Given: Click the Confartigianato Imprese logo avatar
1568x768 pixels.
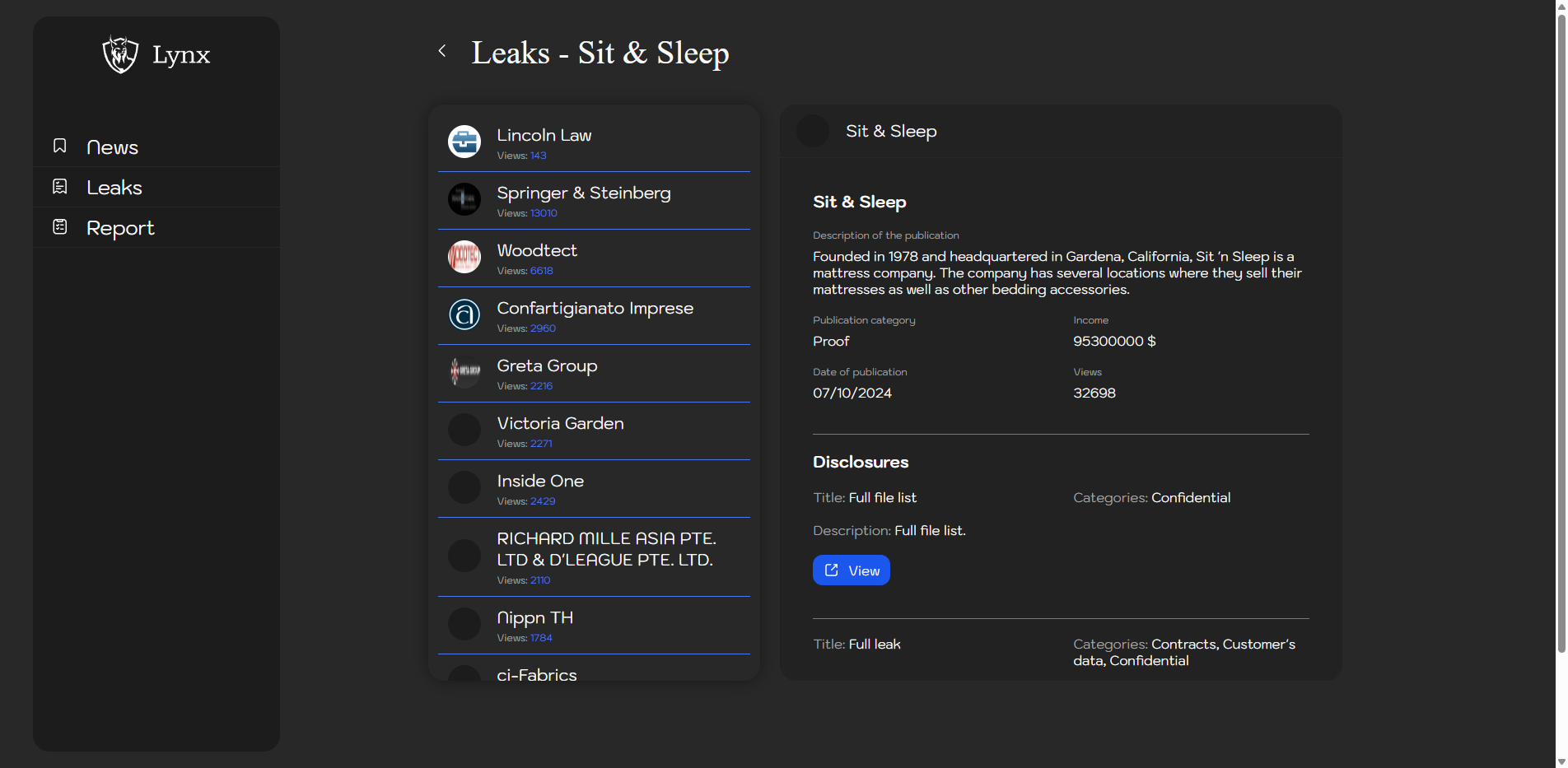Looking at the screenshot, I should point(464,314).
